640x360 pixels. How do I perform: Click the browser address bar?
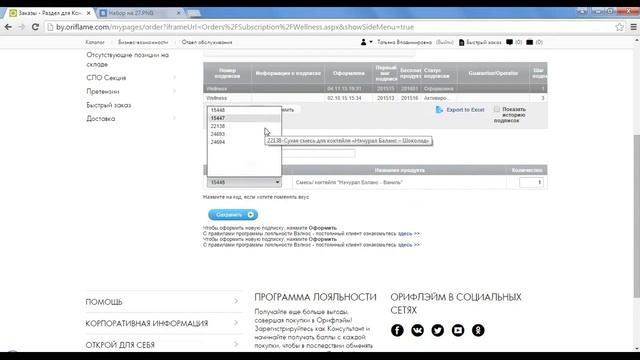click(x=331, y=27)
